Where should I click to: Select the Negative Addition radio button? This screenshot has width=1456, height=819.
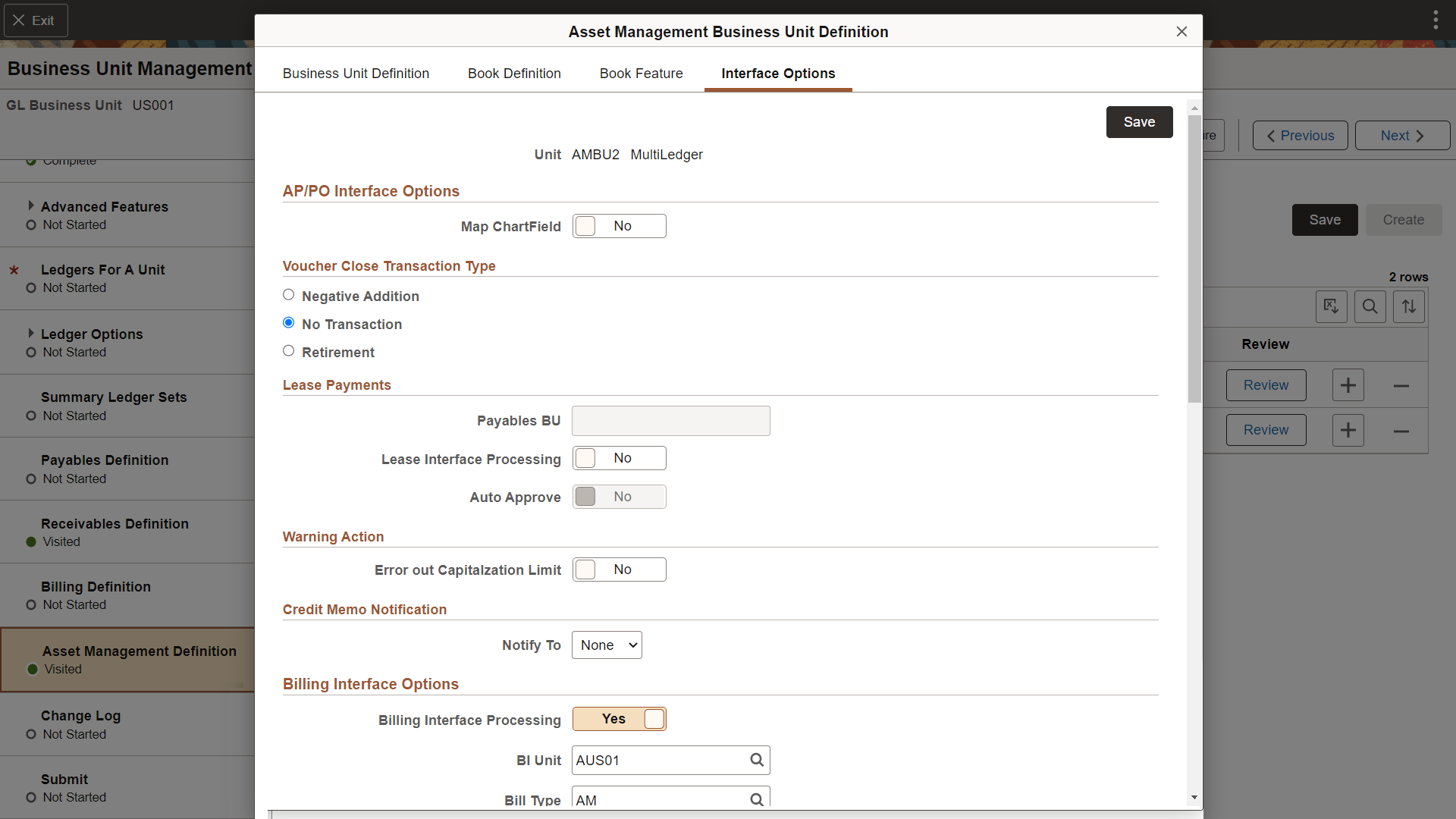point(289,294)
